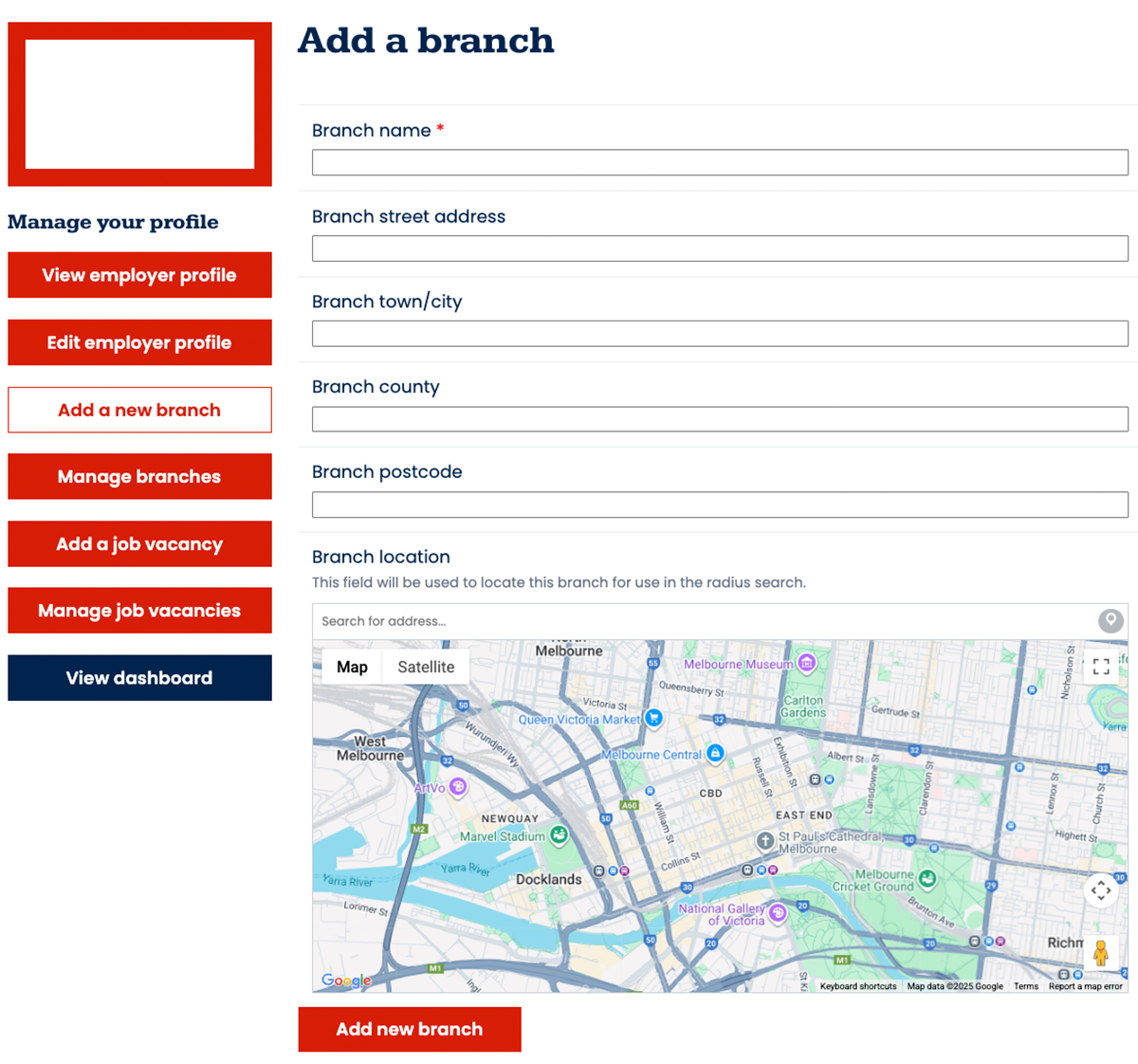The height and width of the screenshot is (1064, 1138).
Task: Click into the Branch postcode field
Action: click(x=719, y=504)
